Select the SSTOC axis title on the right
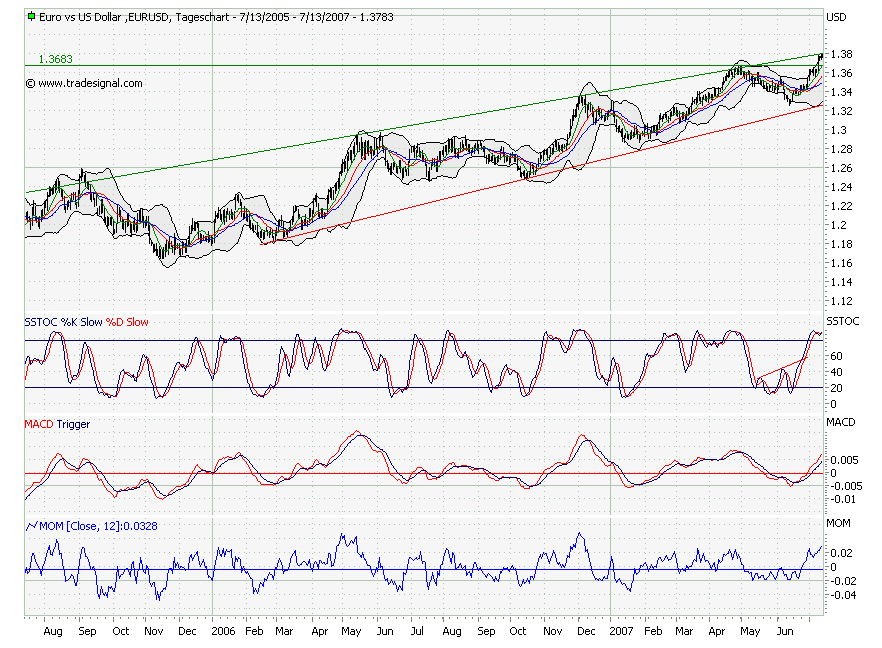Image resolution: width=882 pixels, height=648 pixels. [x=843, y=321]
